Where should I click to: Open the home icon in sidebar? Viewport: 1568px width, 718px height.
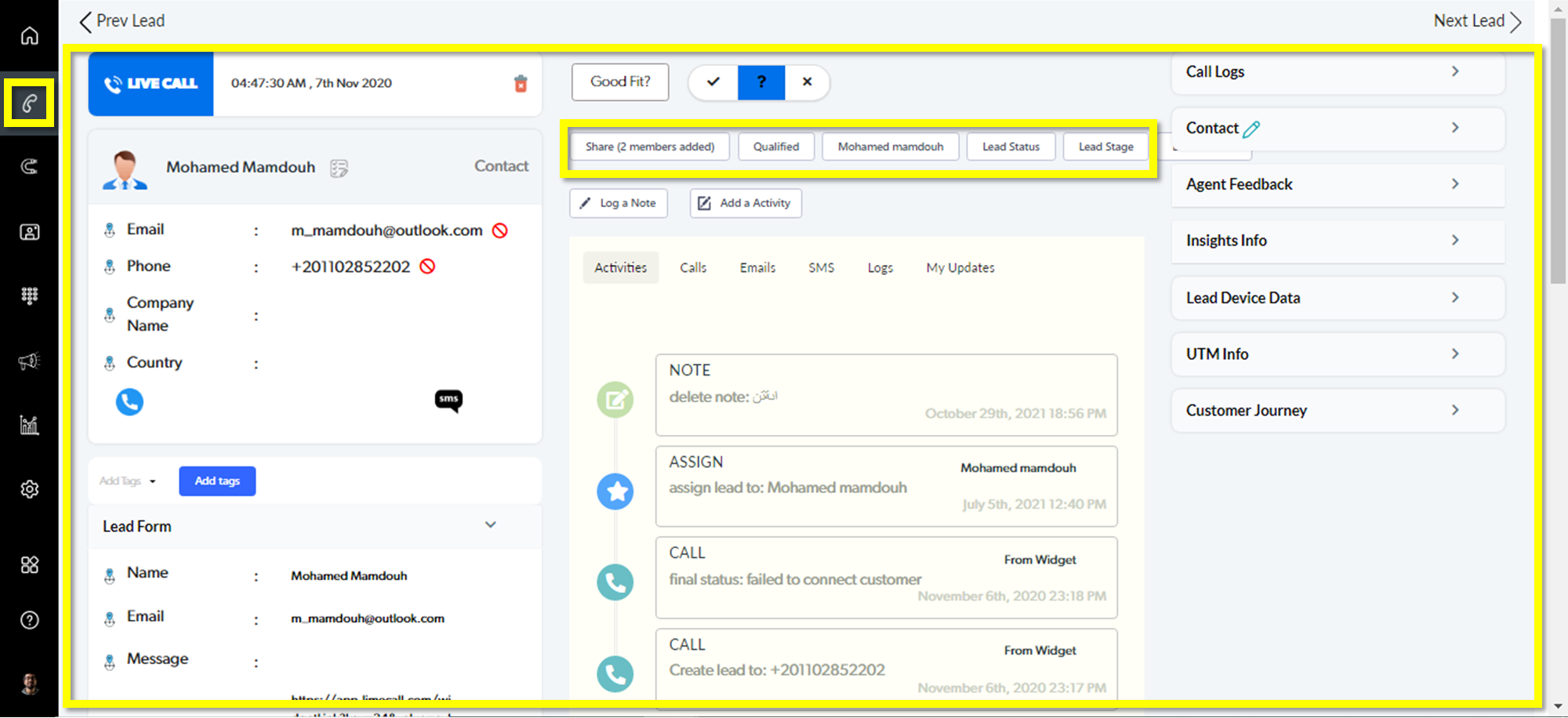pyautogui.click(x=29, y=36)
